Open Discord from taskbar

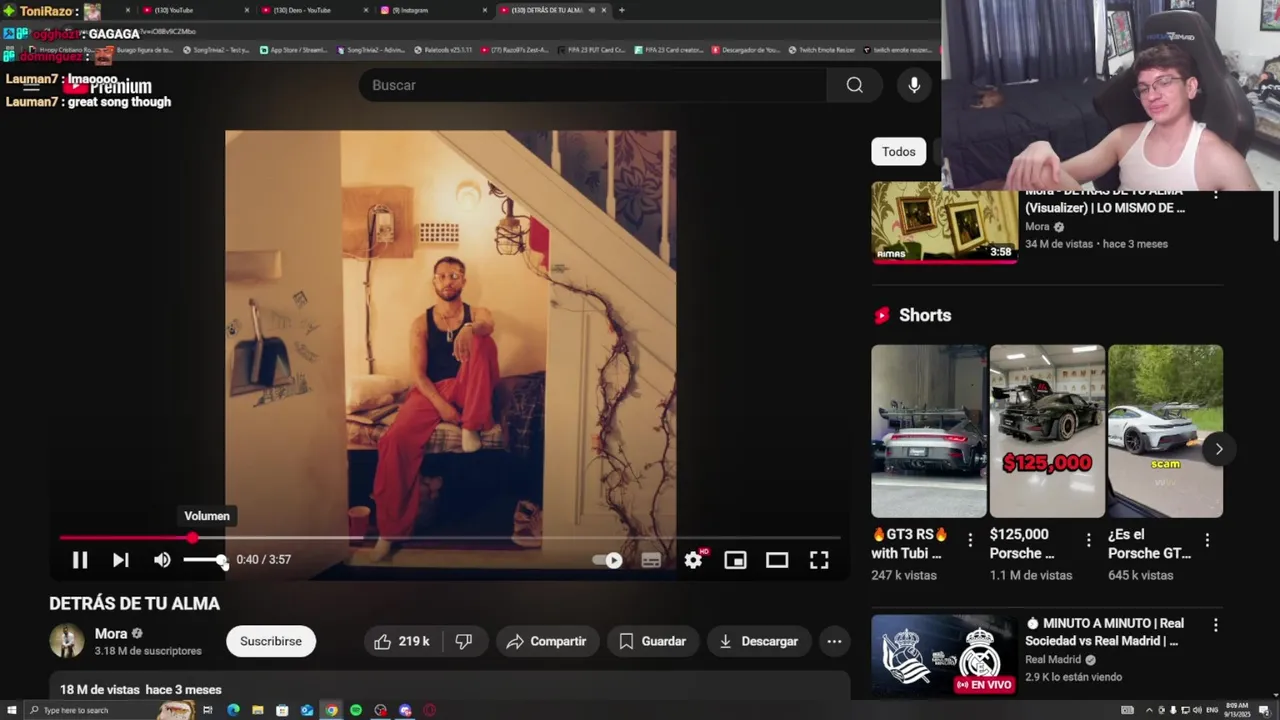405,710
